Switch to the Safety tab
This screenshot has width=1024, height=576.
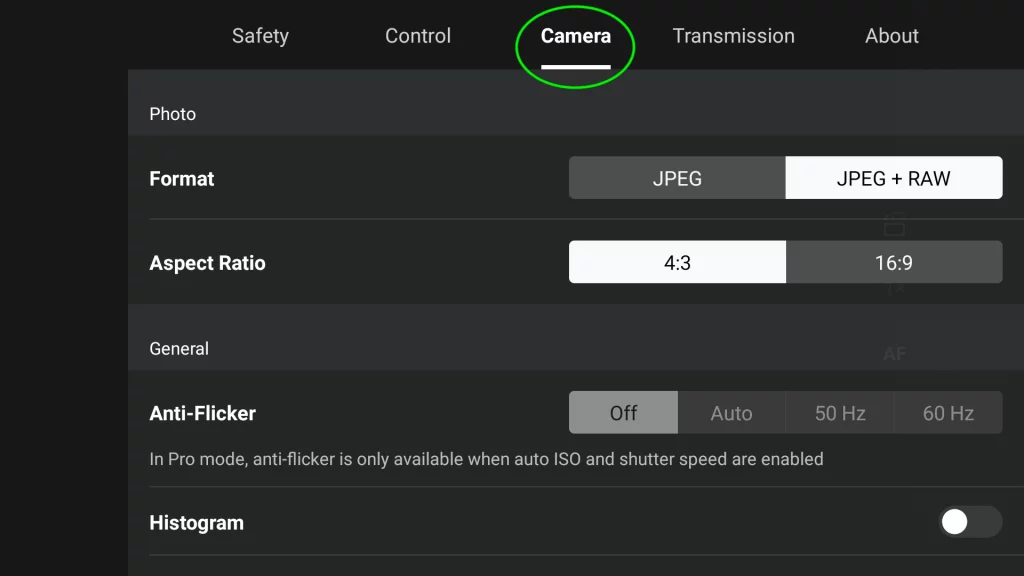click(260, 36)
